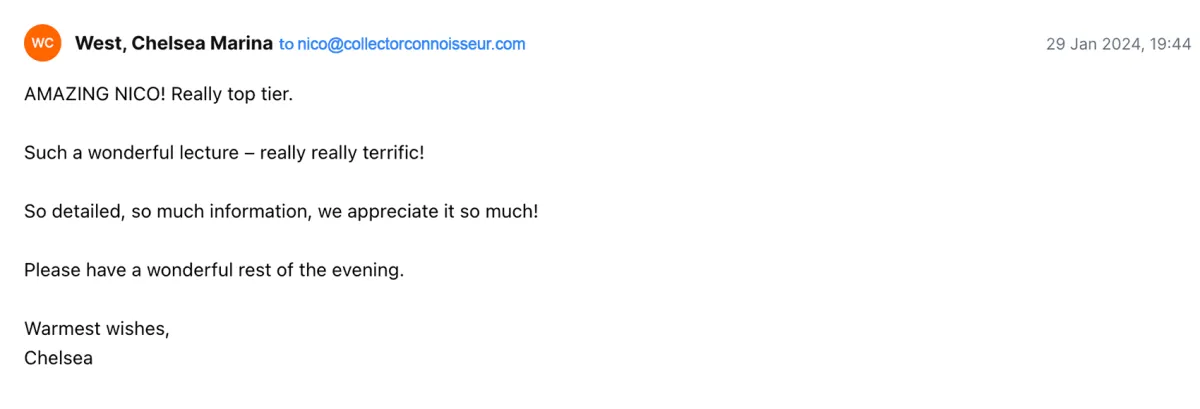The height and width of the screenshot is (409, 1200).
Task: Click the word "to" before the recipient
Action: 286,44
